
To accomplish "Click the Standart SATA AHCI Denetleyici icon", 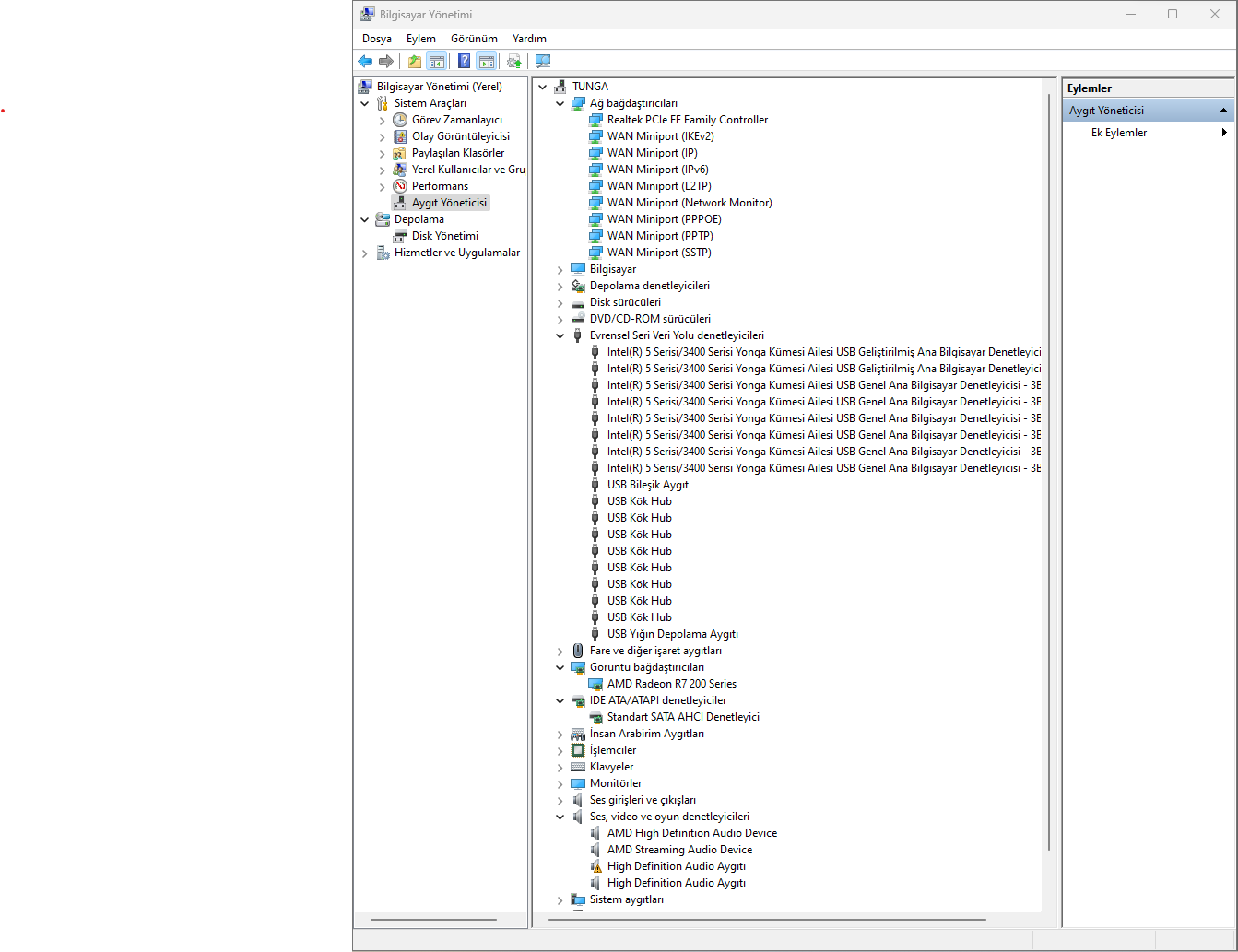I will click(595, 717).
